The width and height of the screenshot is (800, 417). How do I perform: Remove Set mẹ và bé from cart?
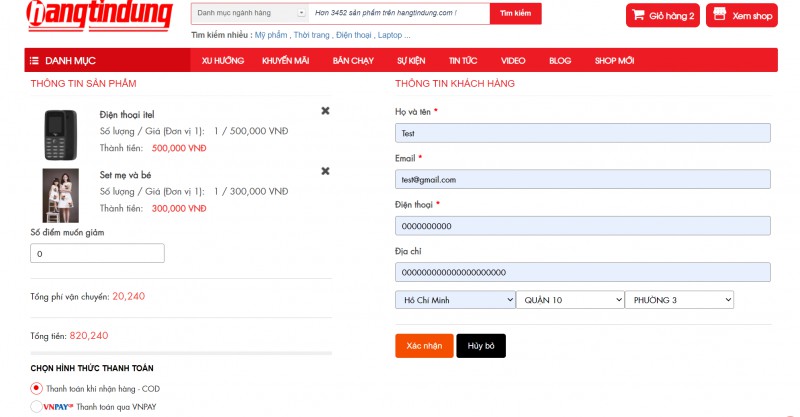pos(325,171)
